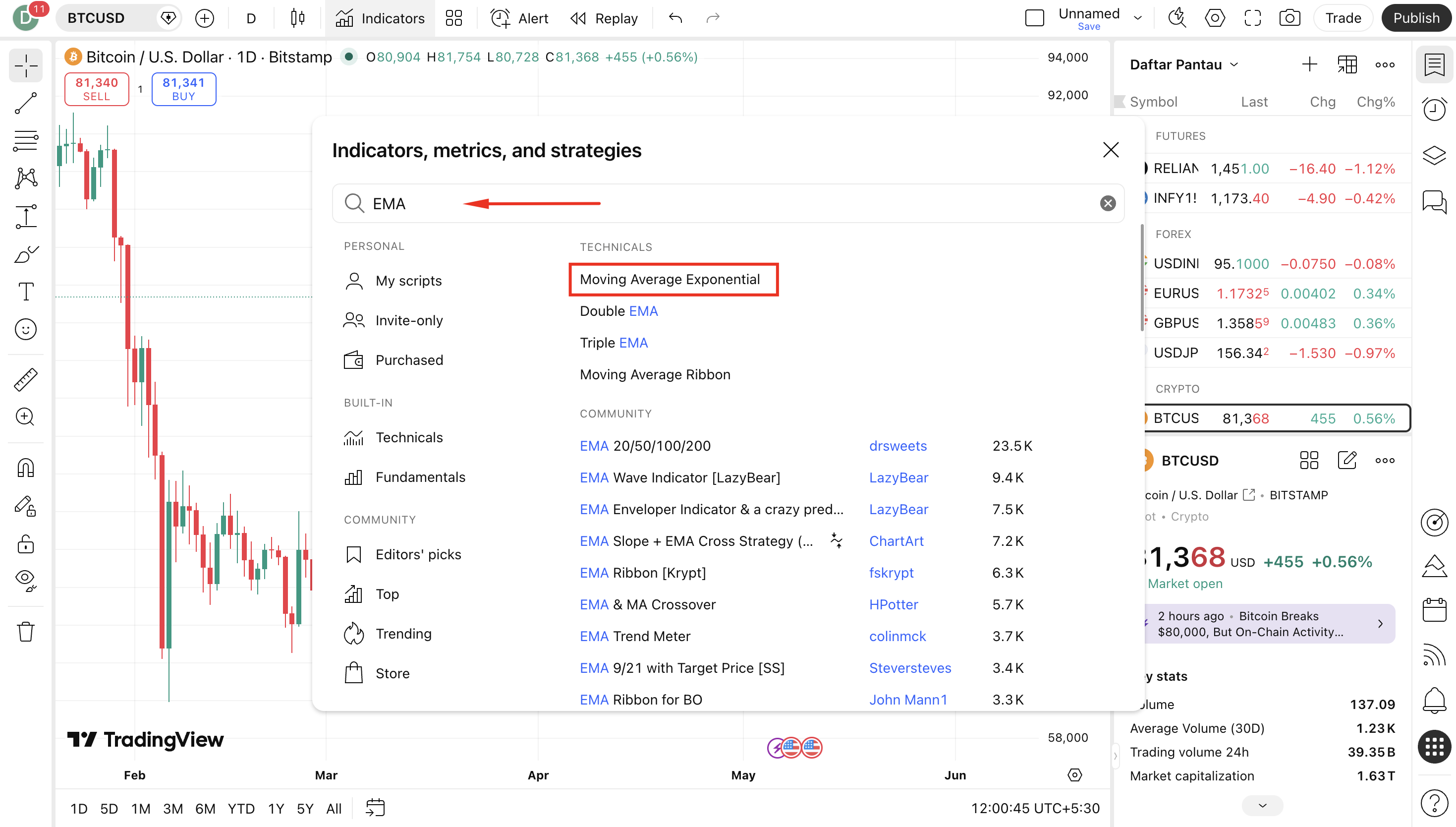The width and height of the screenshot is (1456, 827).
Task: Toggle the layout checkbox square near Unnamed
Action: 1035,18
